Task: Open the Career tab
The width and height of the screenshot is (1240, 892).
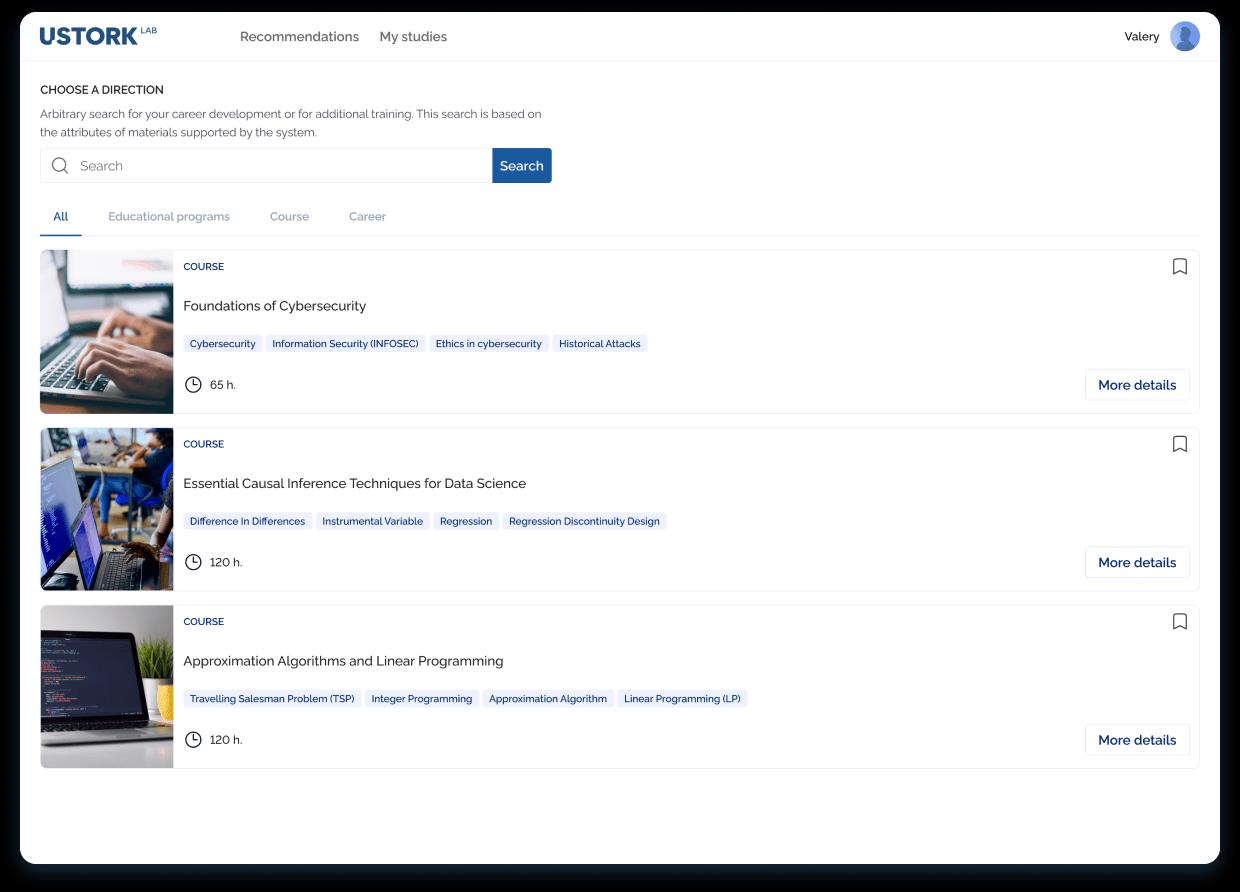Action: pyautogui.click(x=367, y=217)
